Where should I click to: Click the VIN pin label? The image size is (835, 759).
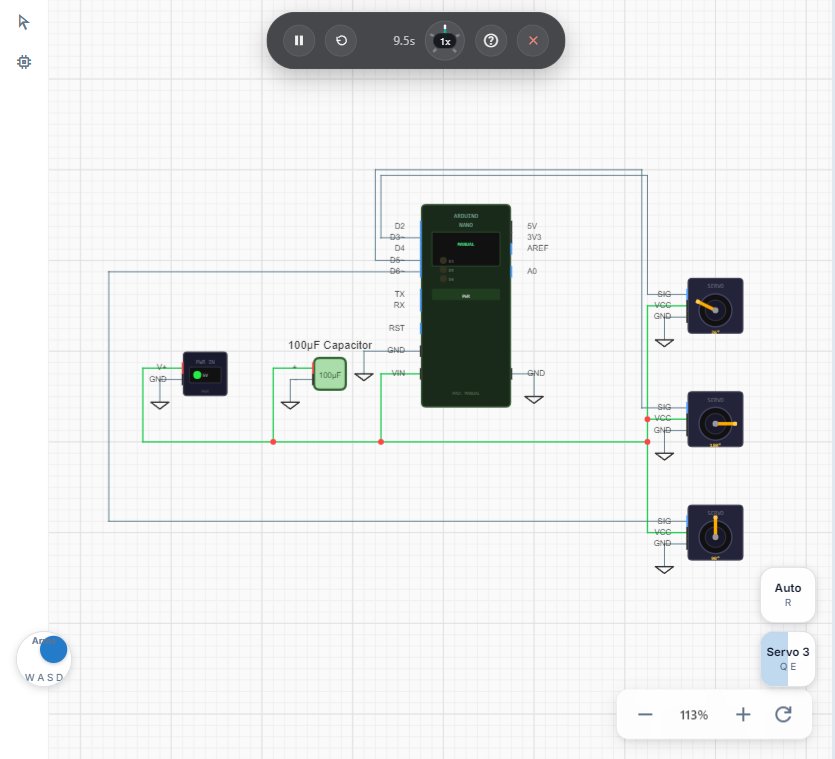tap(398, 373)
